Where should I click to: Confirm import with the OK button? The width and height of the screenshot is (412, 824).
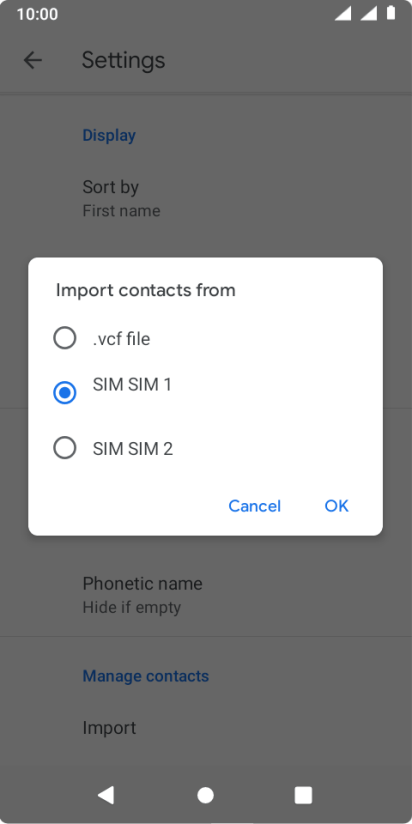tap(336, 506)
